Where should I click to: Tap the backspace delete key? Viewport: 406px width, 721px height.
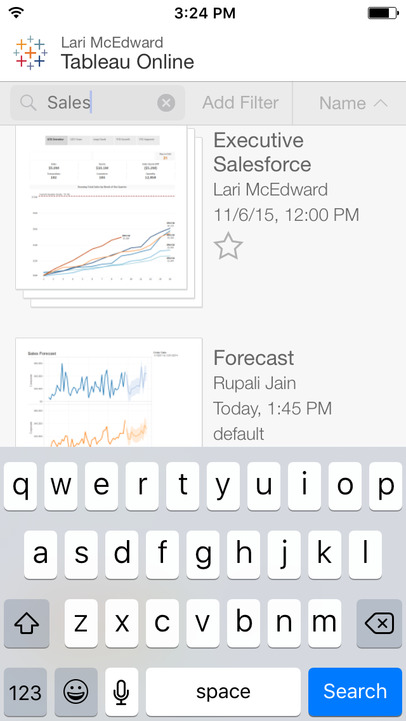click(x=379, y=624)
